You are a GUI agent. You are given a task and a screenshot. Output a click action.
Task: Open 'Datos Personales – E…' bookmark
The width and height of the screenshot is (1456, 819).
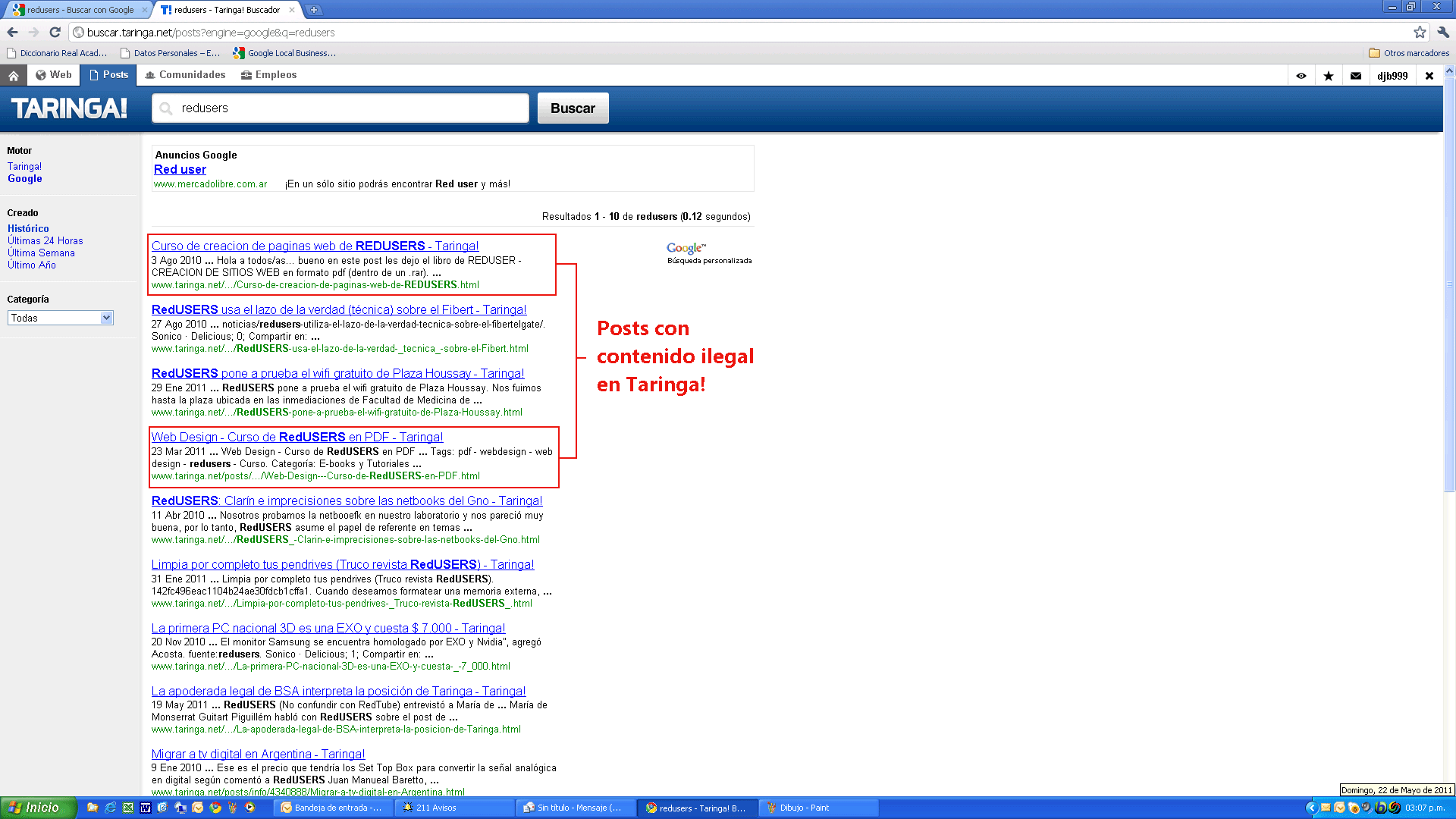170,53
